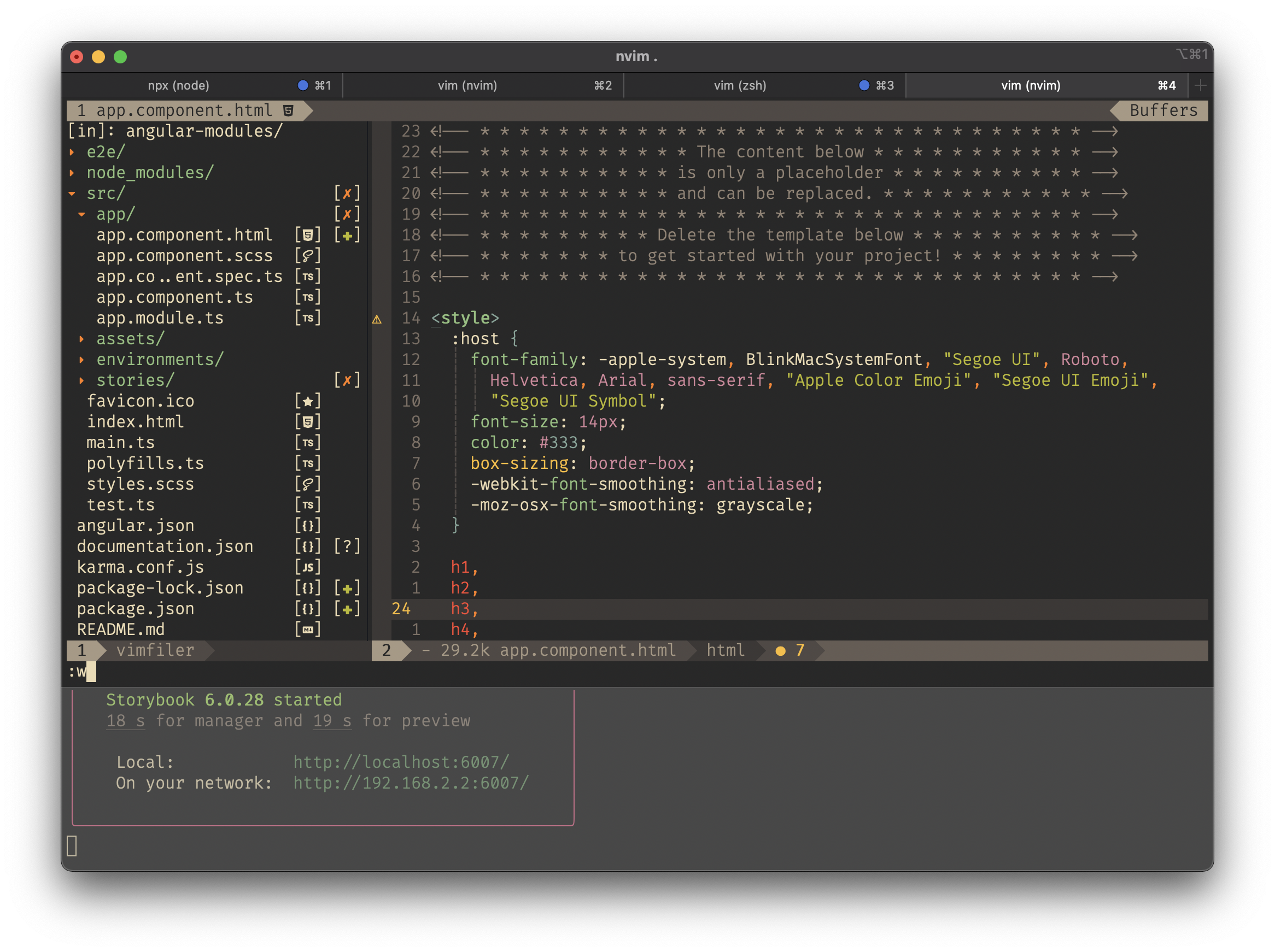The image size is (1275, 952).
Task: Click the HTML5 icon beside app.component.html
Action: (x=309, y=234)
